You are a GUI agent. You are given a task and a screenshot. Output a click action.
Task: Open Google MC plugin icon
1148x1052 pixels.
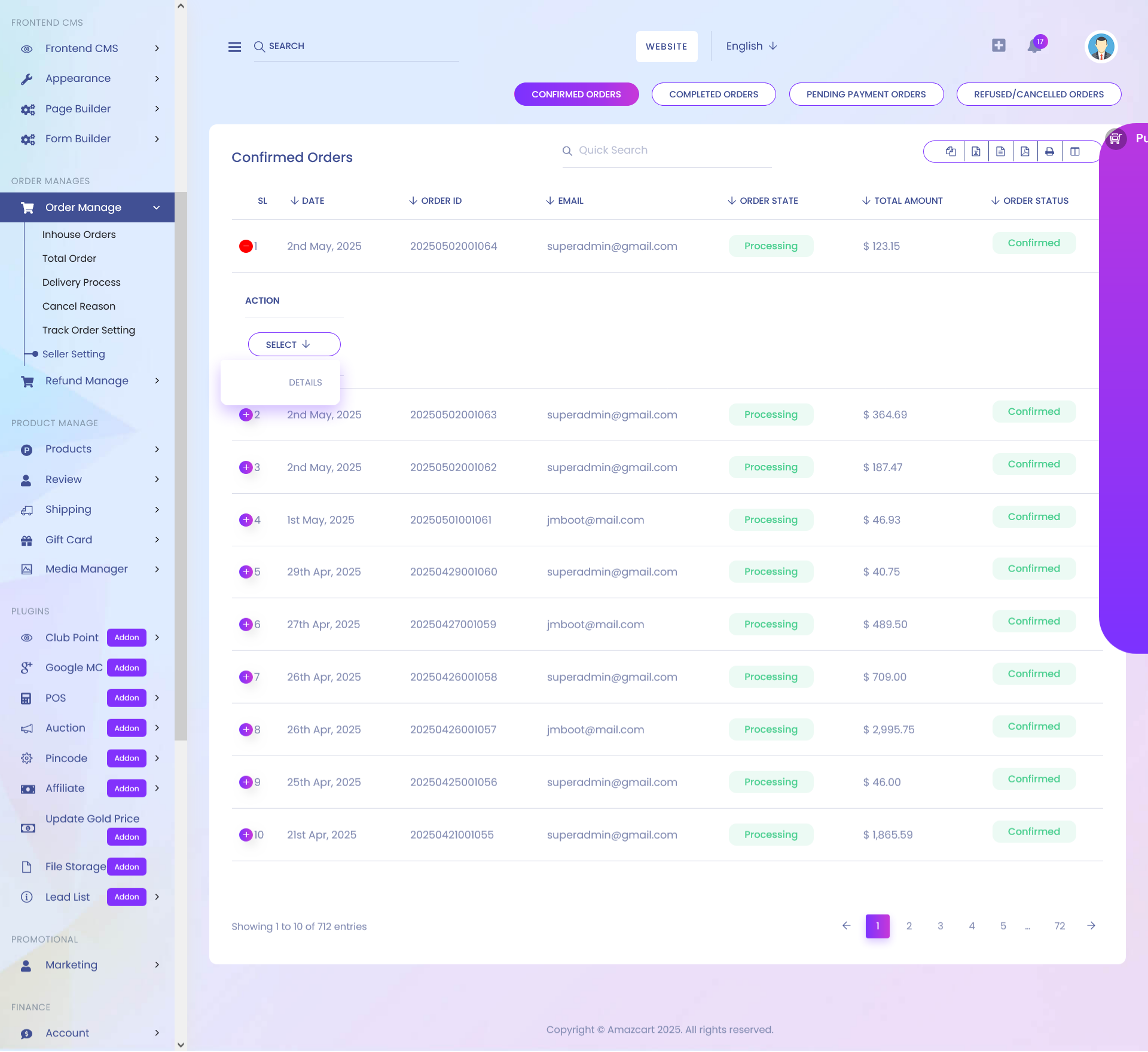tap(26, 668)
